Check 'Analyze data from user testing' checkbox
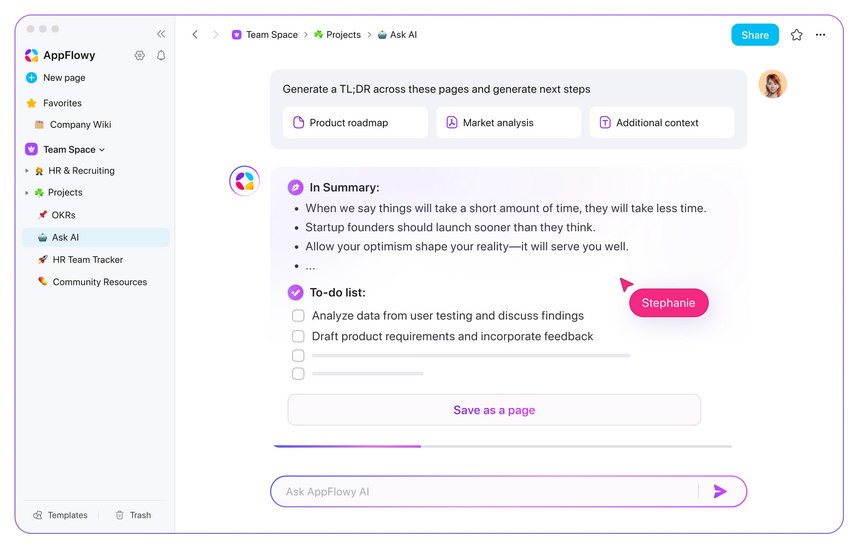The width and height of the screenshot is (865, 545). click(x=298, y=316)
